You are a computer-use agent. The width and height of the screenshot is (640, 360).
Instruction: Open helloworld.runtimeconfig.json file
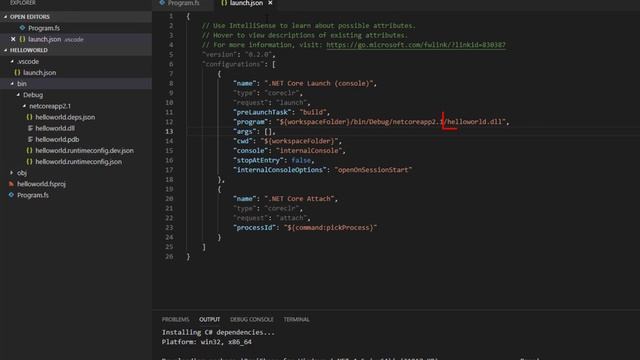click(78, 162)
